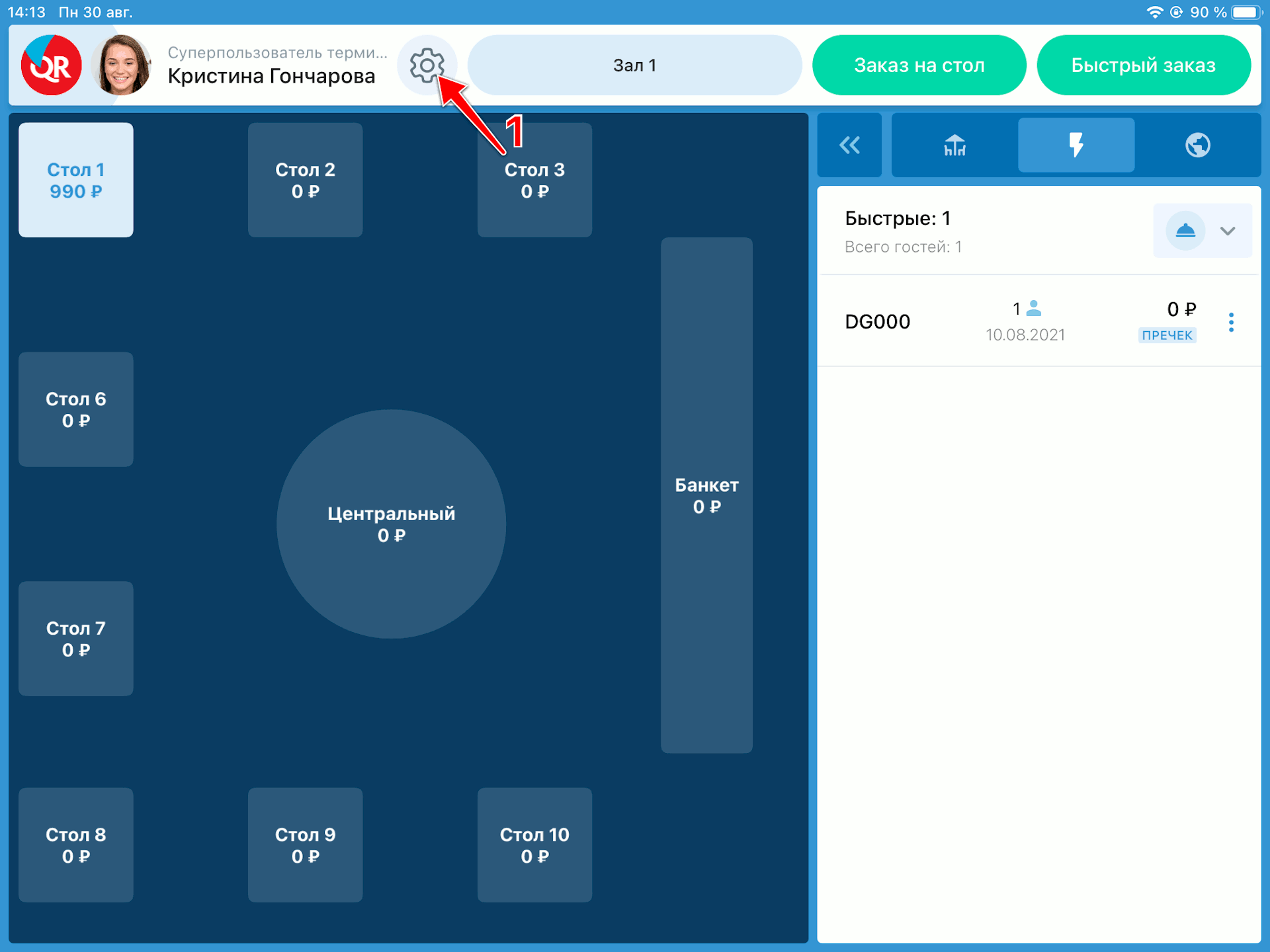The height and width of the screenshot is (952, 1270).
Task: Click the ПРЕЧЕК status badge
Action: click(1167, 335)
